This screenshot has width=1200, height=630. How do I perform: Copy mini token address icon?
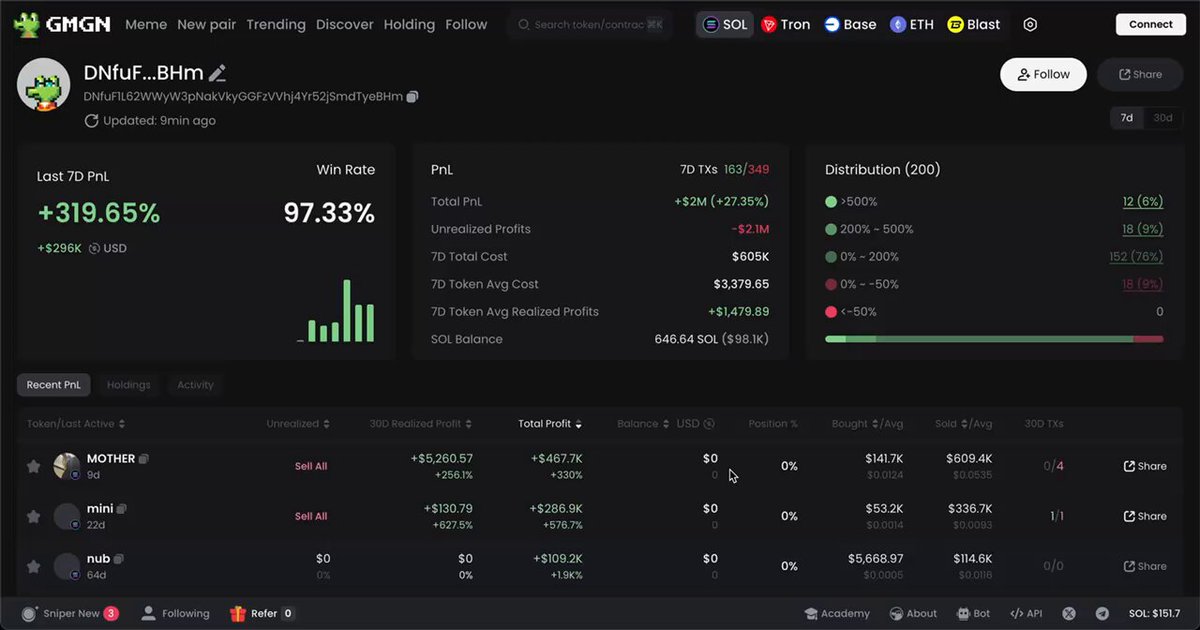tap(122, 509)
